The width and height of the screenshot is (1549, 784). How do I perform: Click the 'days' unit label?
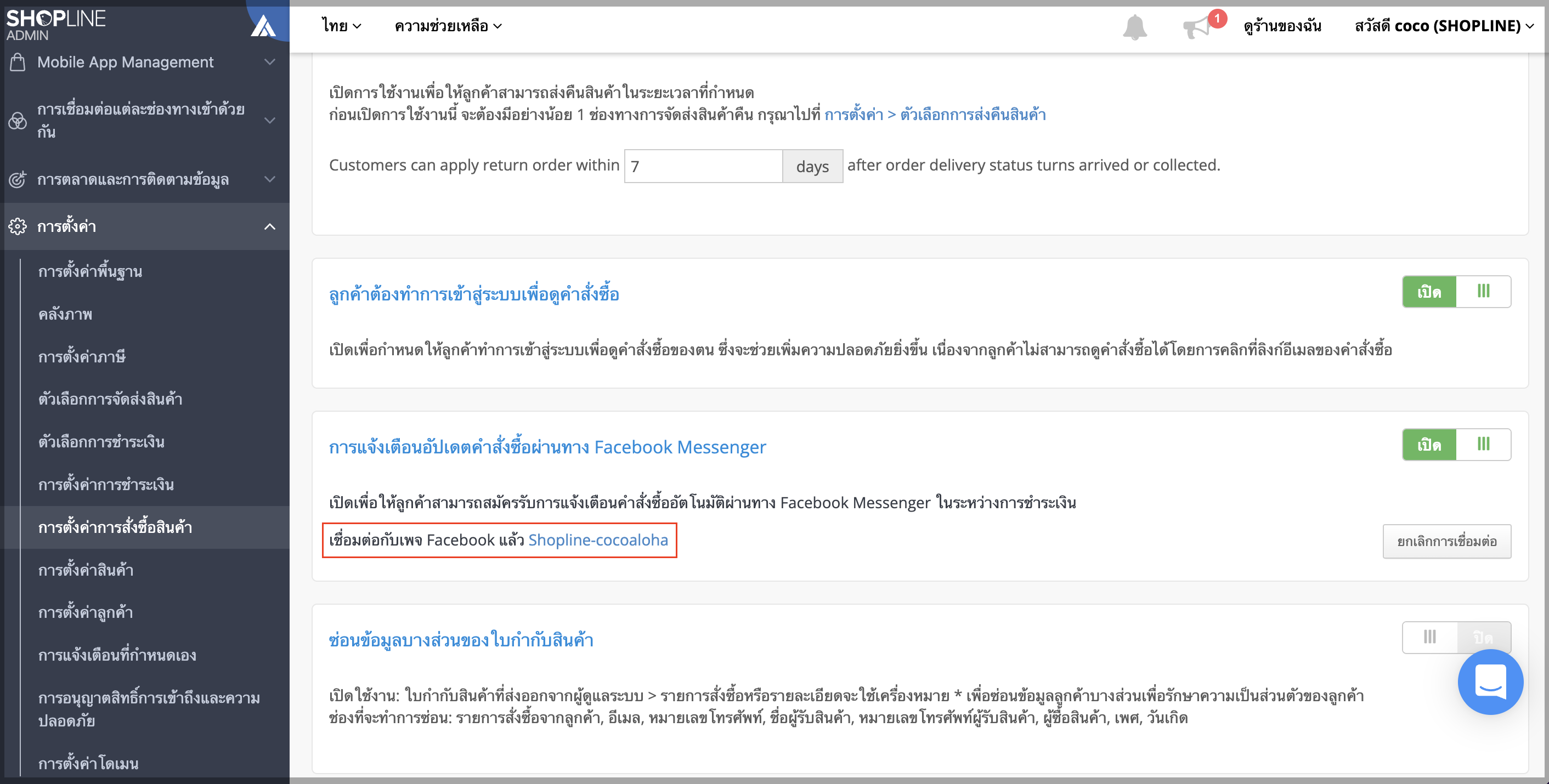click(812, 166)
